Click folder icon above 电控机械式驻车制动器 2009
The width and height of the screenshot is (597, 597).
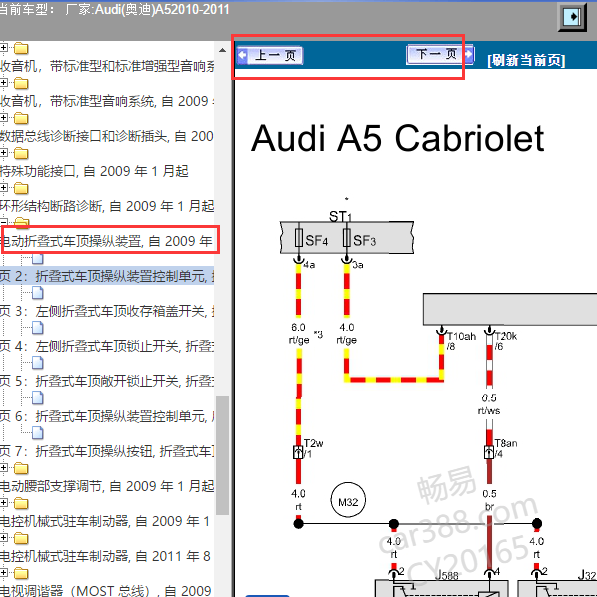(x=21, y=503)
